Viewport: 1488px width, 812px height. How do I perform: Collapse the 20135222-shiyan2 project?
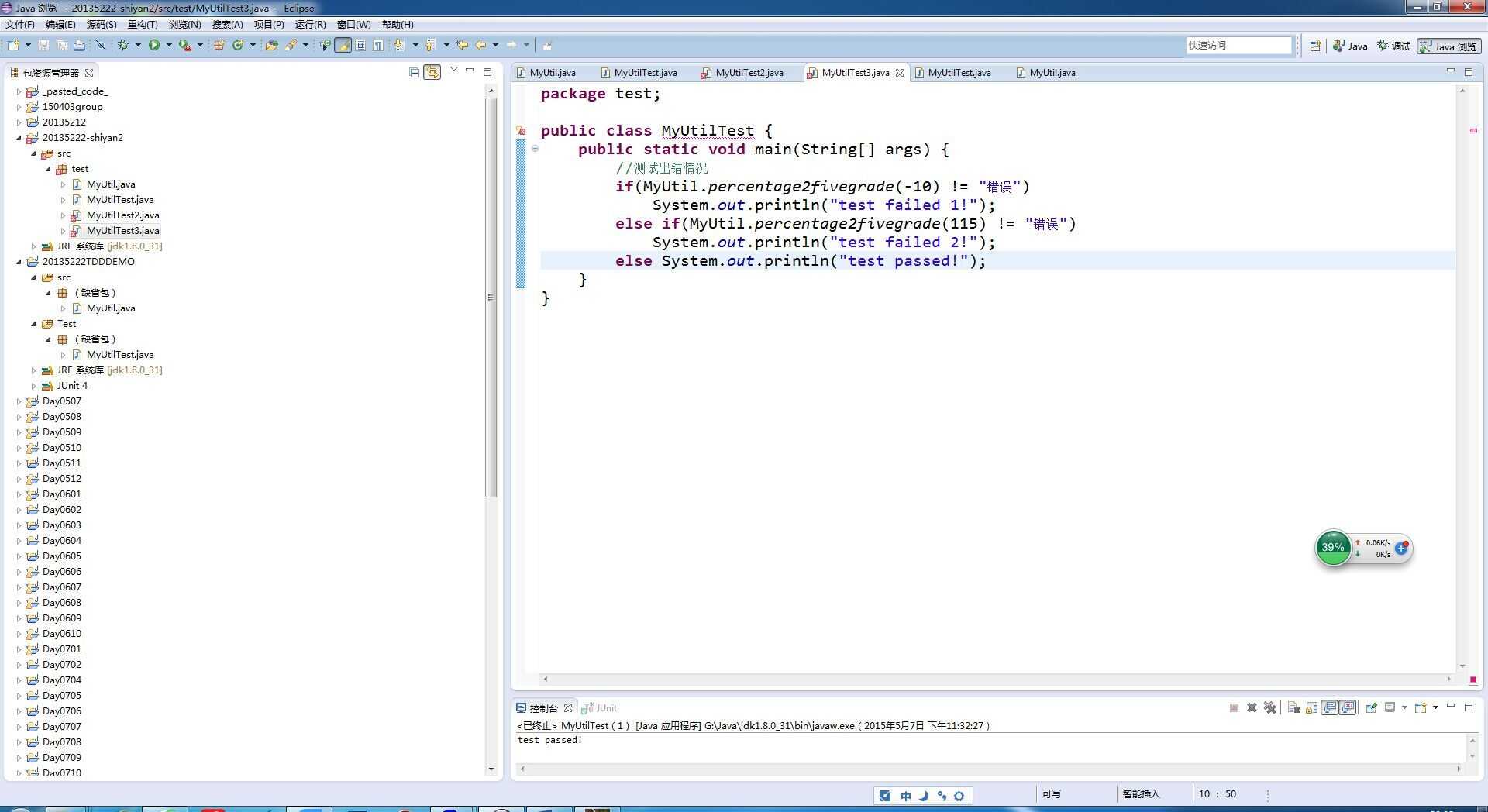(19, 138)
